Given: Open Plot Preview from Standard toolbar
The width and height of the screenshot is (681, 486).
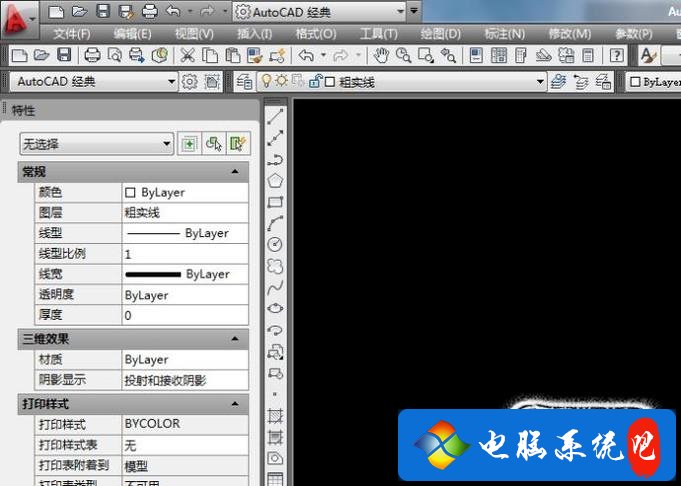Looking at the screenshot, I should [115, 56].
